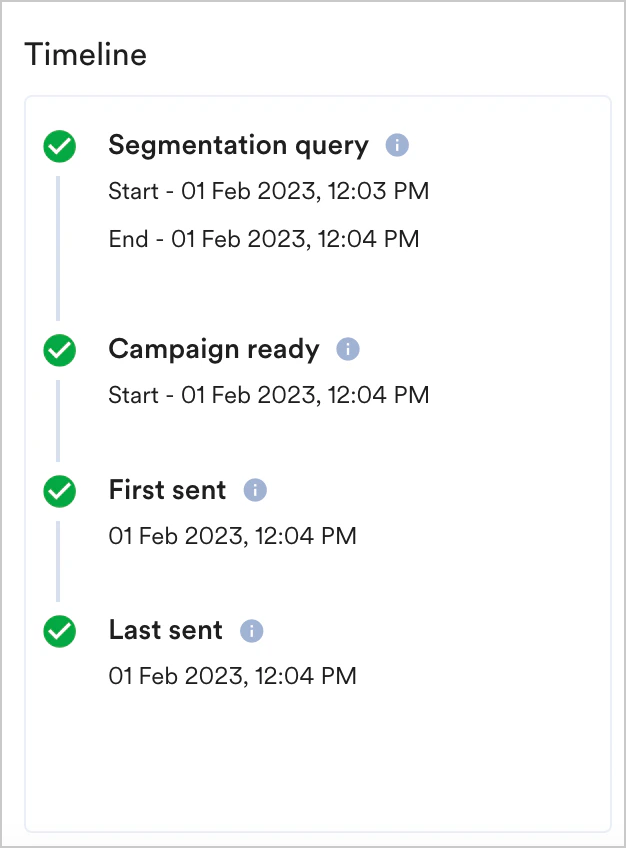
Task: Select the Last sent timestamp text
Action: pyautogui.click(x=232, y=676)
